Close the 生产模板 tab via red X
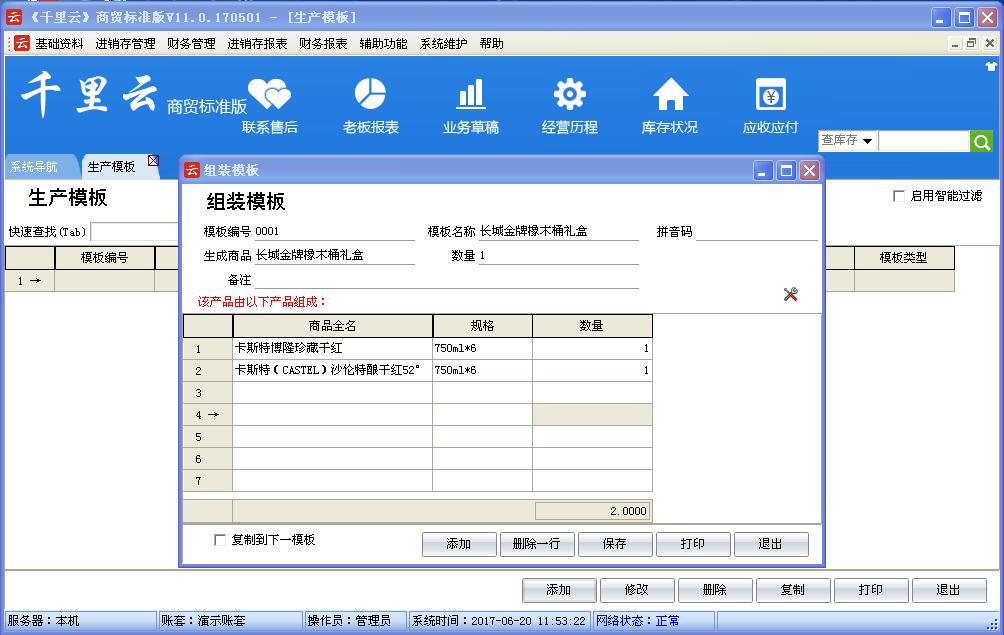 (x=153, y=160)
